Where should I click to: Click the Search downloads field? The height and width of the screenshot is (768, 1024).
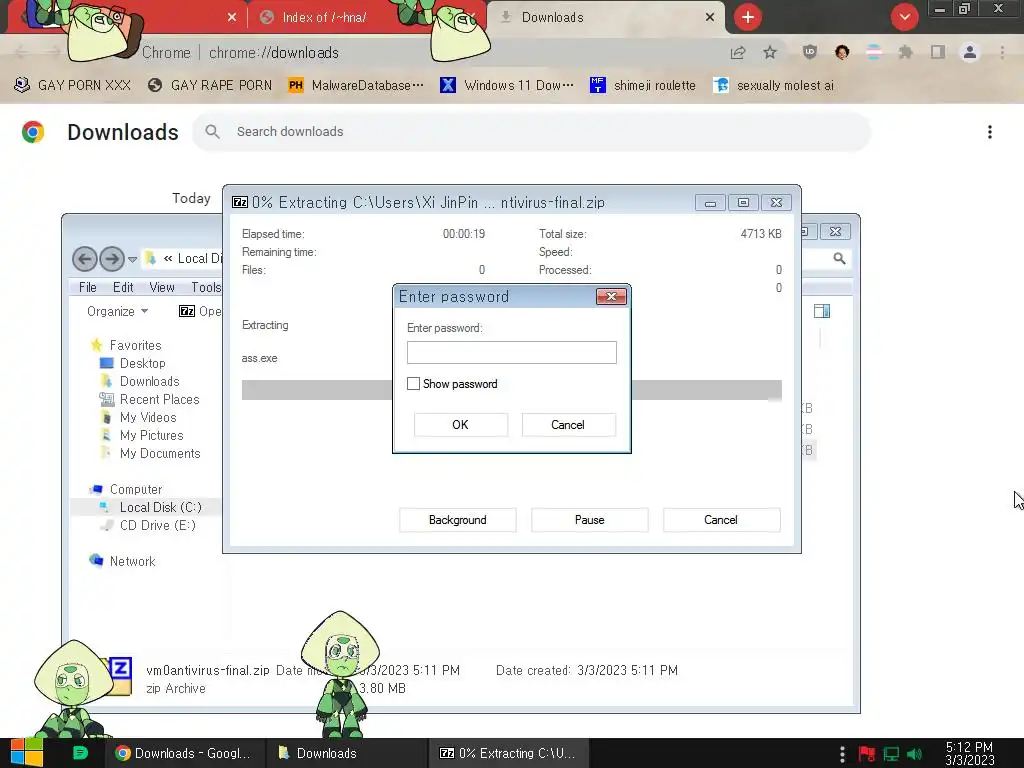[x=531, y=132]
